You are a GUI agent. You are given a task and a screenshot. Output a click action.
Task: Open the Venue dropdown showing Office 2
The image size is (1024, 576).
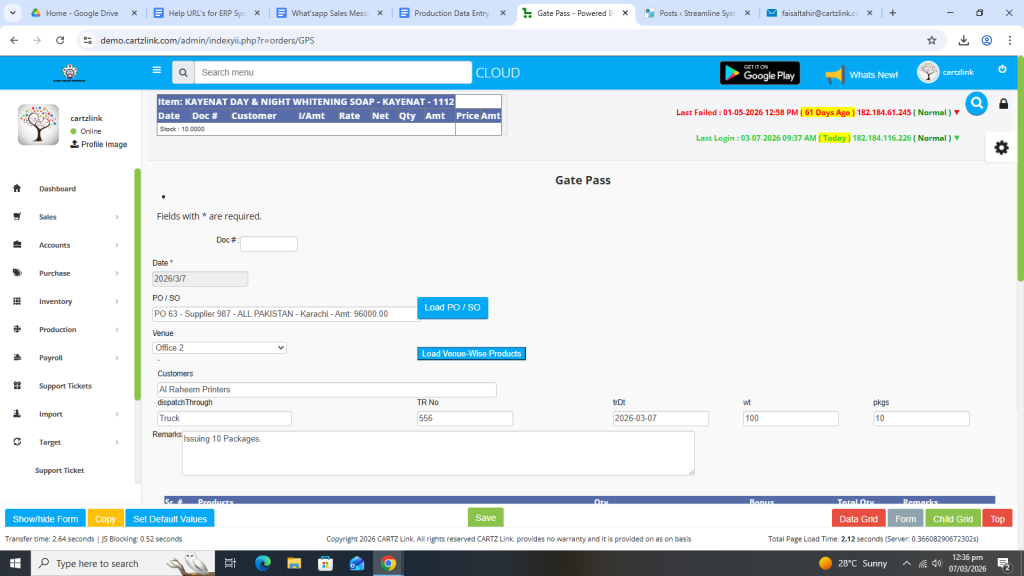(220, 348)
